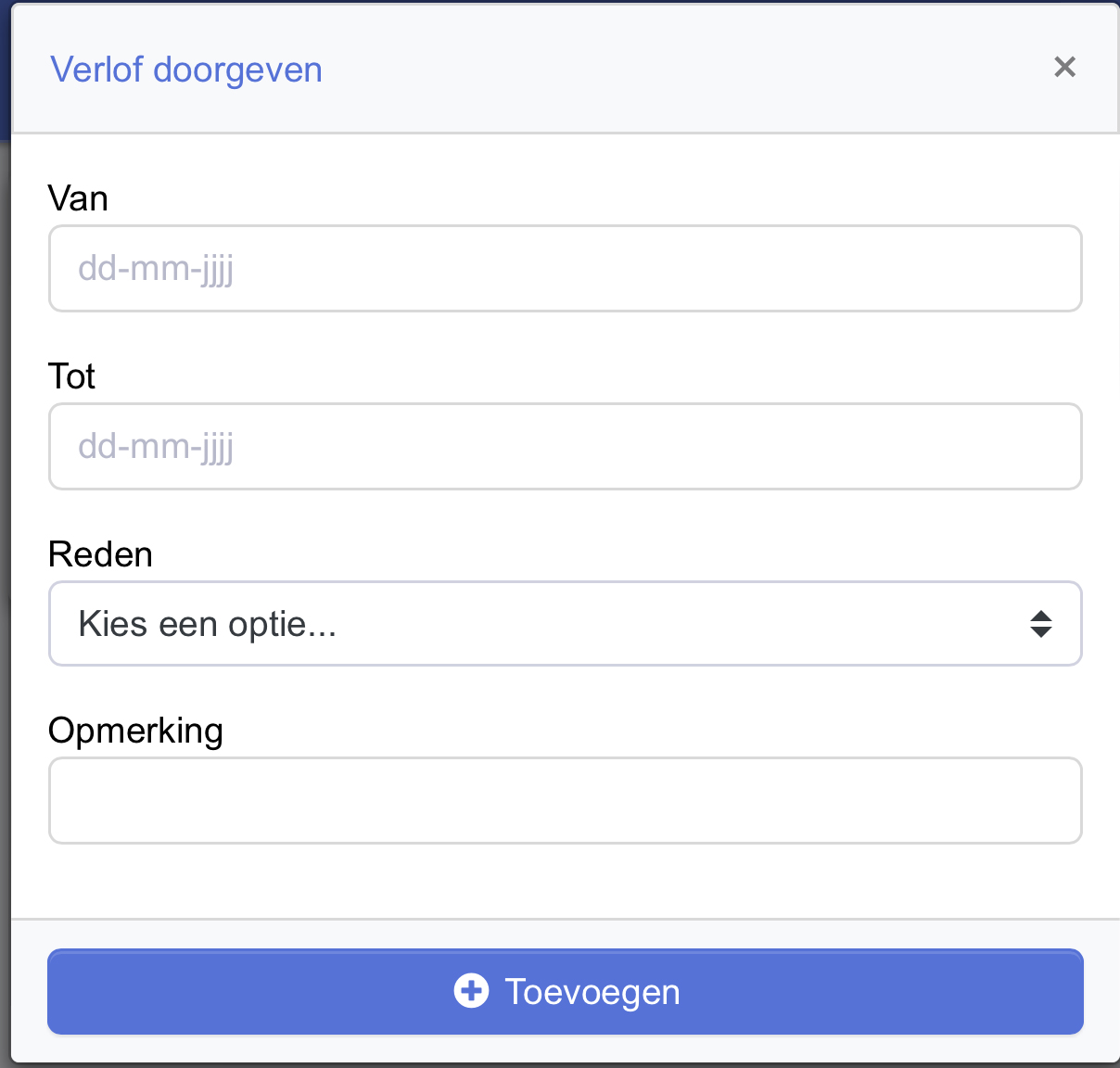Viewport: 1120px width, 1068px height.
Task: Focus the Van date field
Action: tap(565, 269)
